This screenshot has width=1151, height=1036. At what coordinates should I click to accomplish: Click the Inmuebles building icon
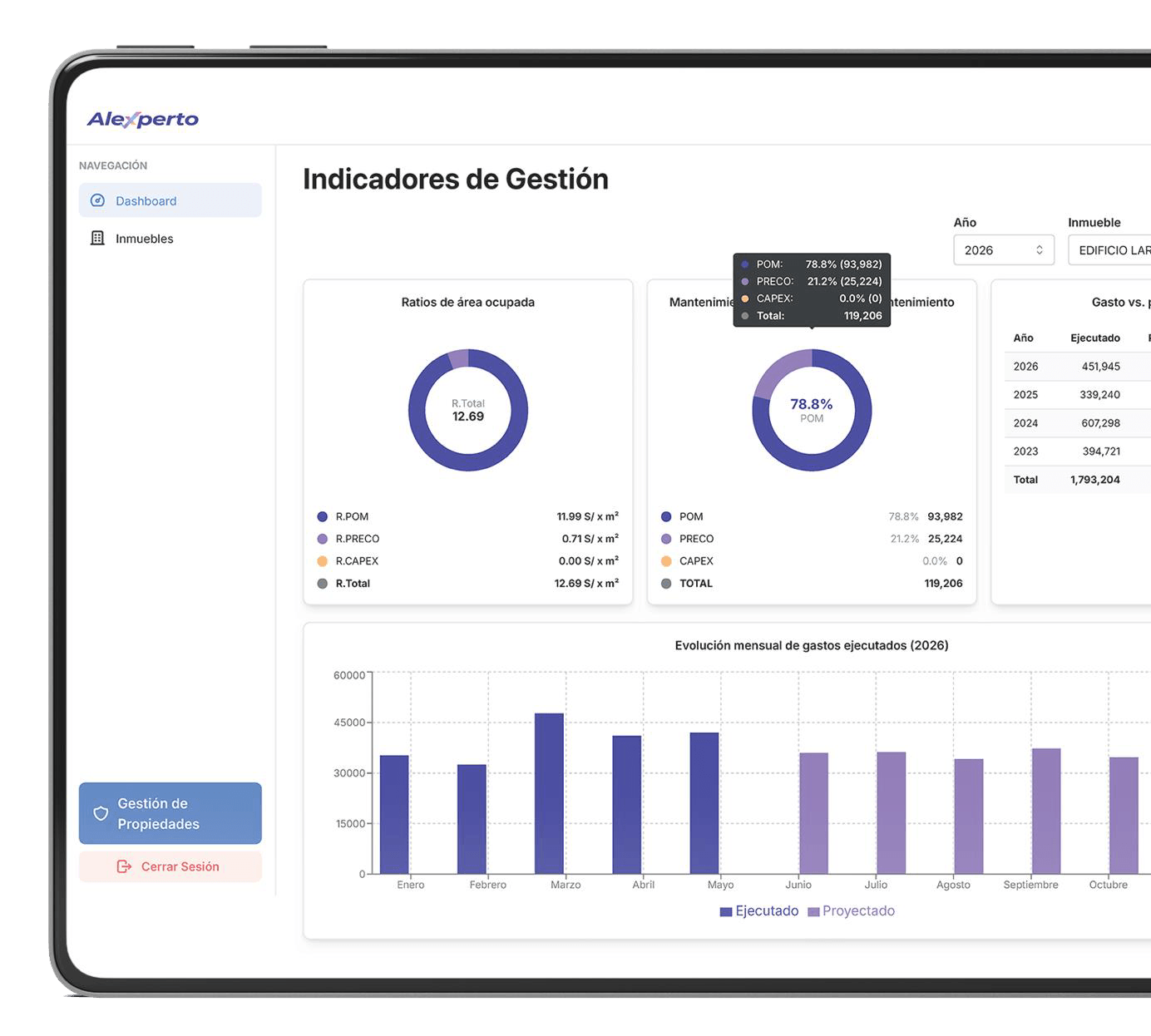[x=97, y=238]
